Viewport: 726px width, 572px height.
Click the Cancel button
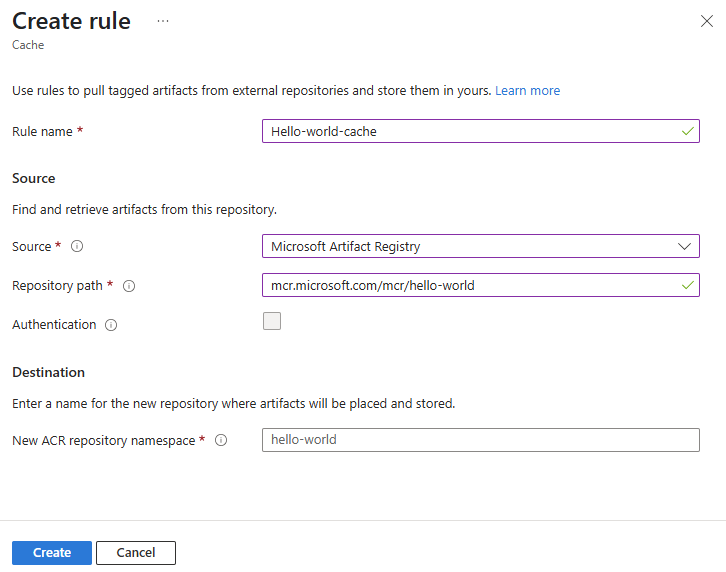coord(136,553)
